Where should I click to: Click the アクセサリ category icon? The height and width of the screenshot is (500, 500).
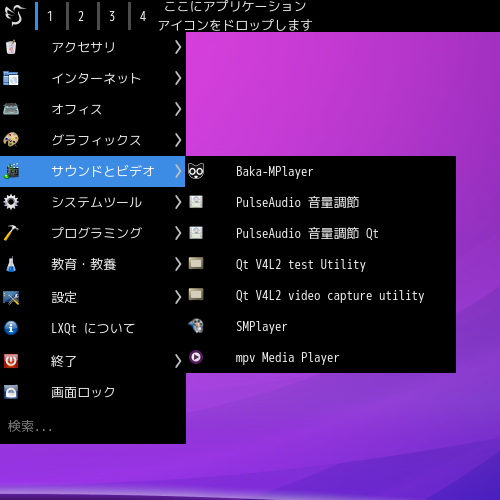pos(11,47)
